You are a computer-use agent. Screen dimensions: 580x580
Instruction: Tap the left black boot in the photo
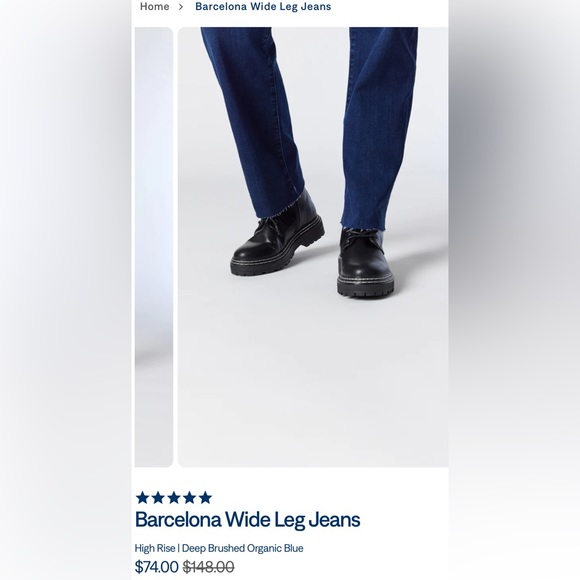tap(278, 241)
